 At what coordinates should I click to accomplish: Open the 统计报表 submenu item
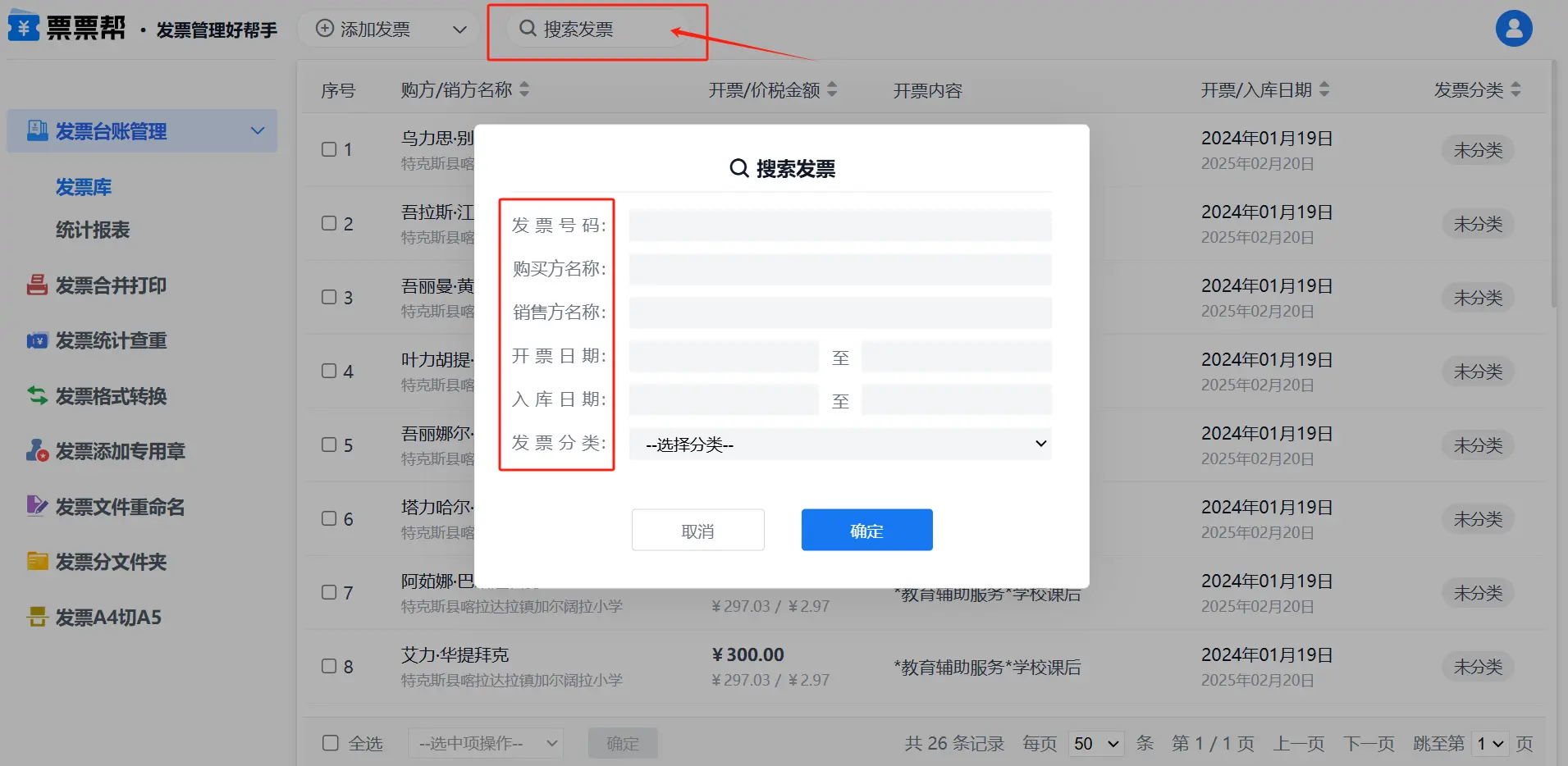93,230
